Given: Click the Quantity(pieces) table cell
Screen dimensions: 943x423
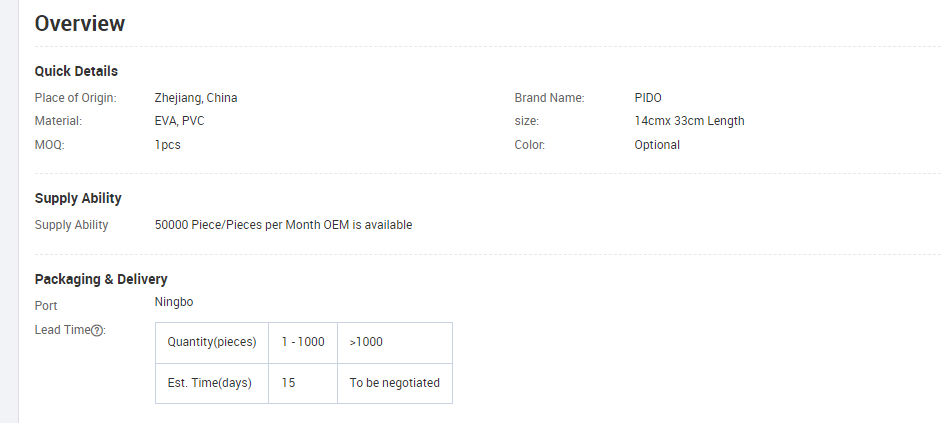Looking at the screenshot, I should (x=212, y=342).
